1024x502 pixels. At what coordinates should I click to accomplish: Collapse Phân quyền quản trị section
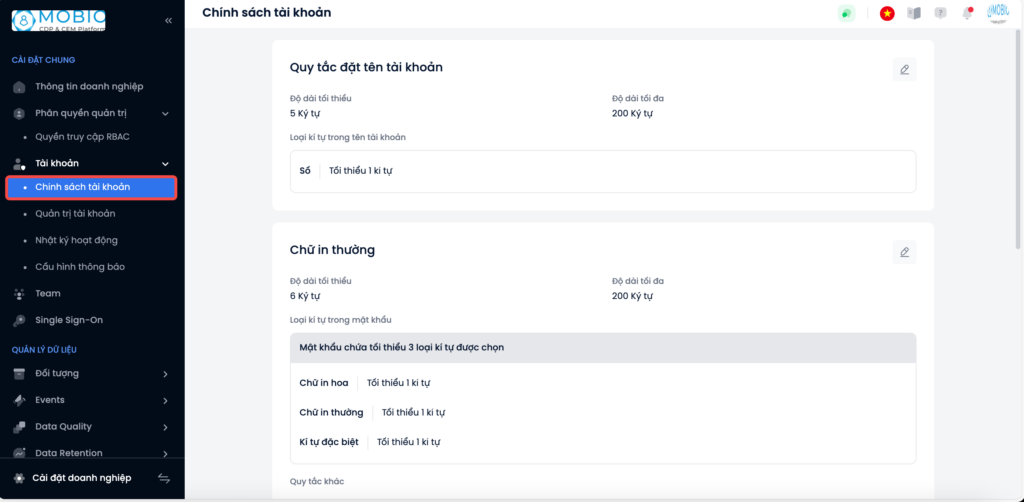pyautogui.click(x=165, y=114)
